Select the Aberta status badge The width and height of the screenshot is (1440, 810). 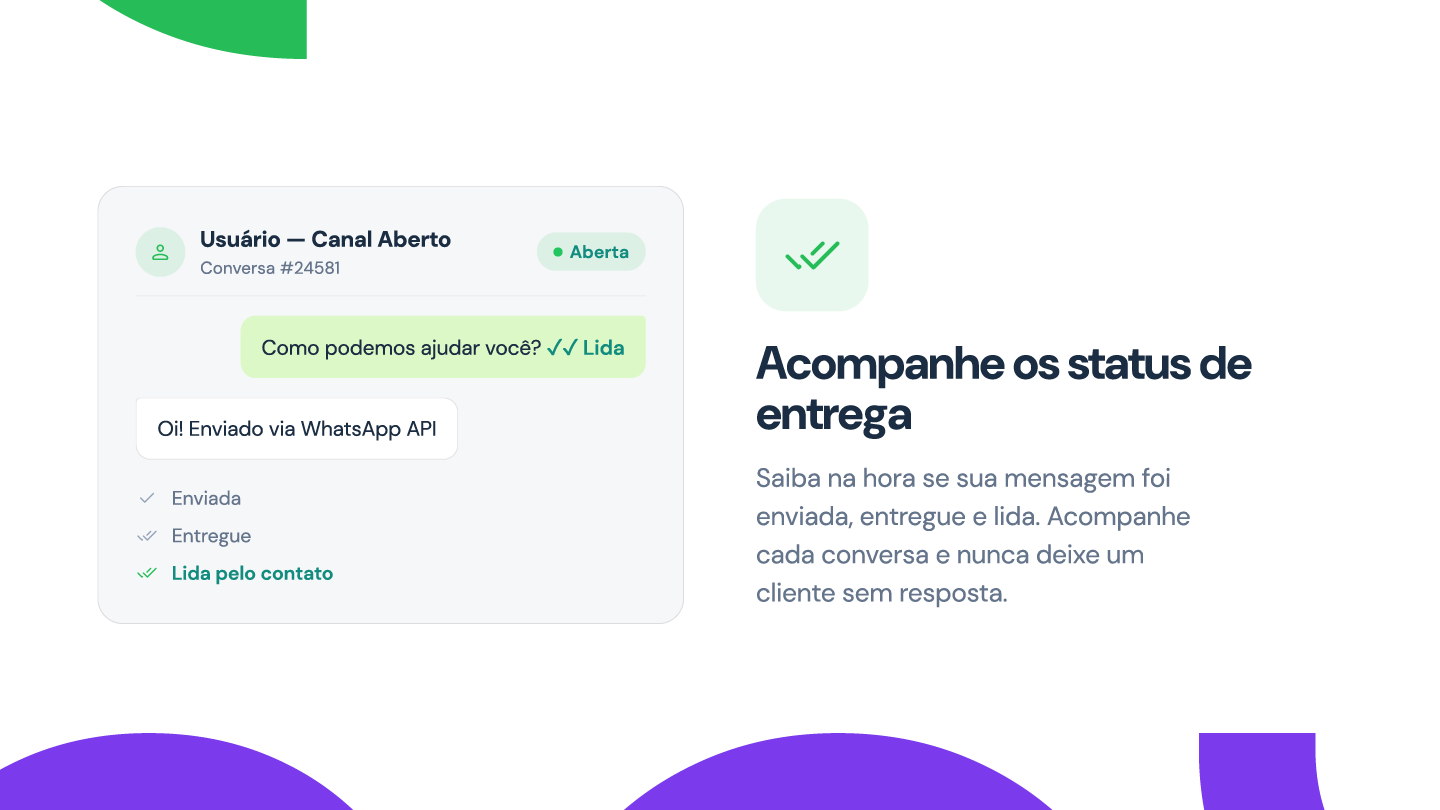tap(591, 252)
